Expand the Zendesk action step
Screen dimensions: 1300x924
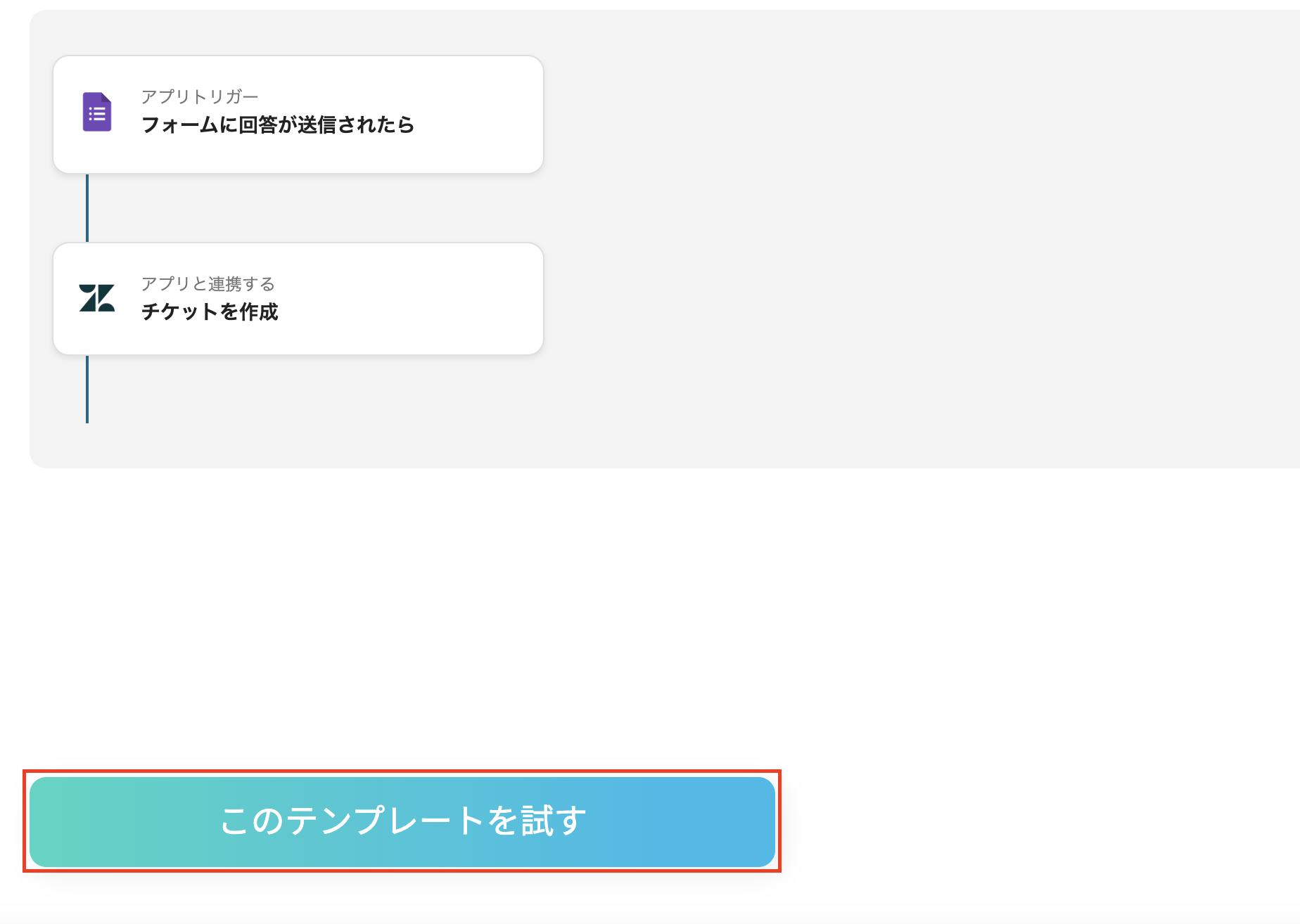pyautogui.click(x=298, y=297)
